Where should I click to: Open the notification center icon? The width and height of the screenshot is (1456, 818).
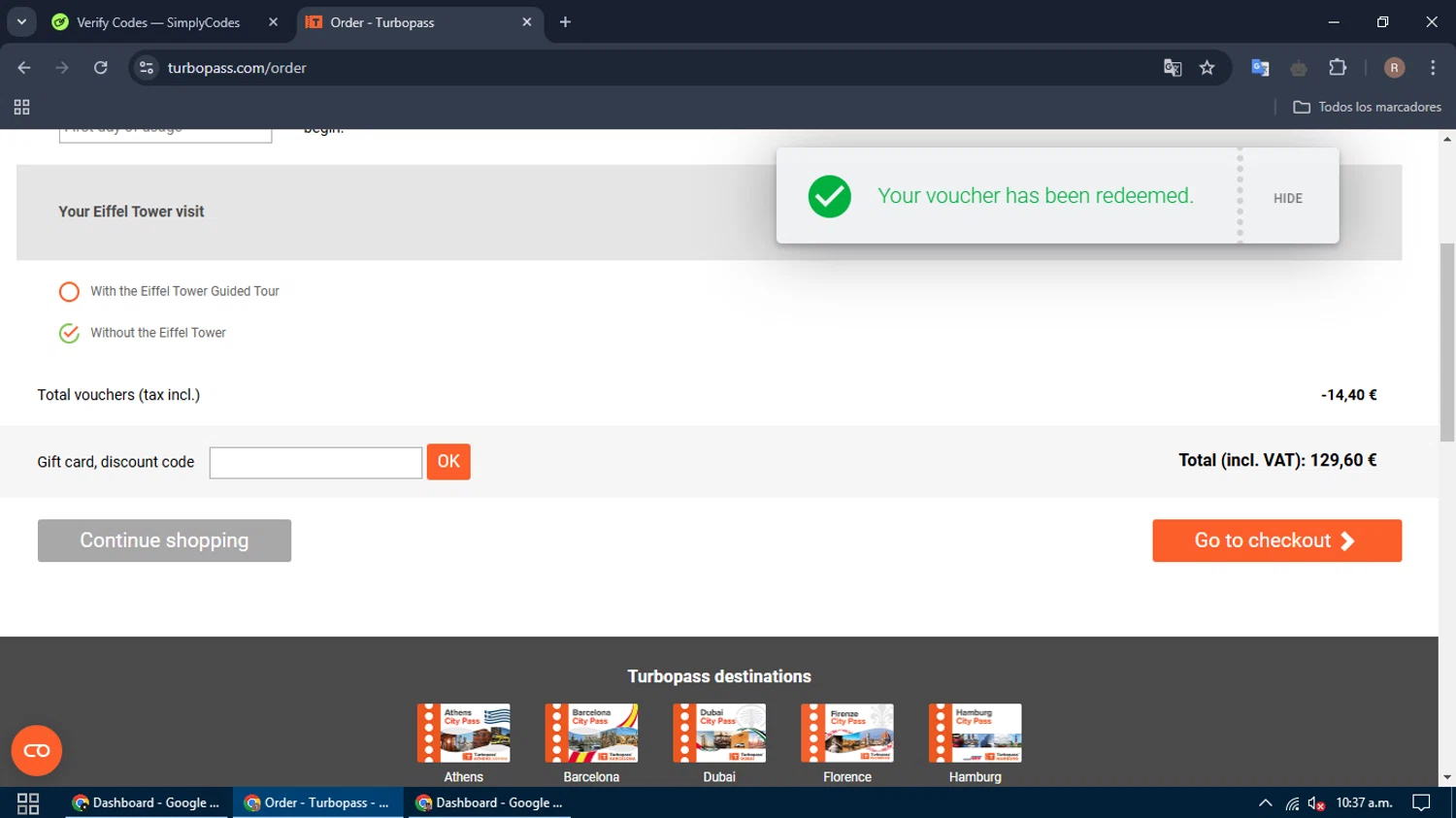(x=1421, y=802)
